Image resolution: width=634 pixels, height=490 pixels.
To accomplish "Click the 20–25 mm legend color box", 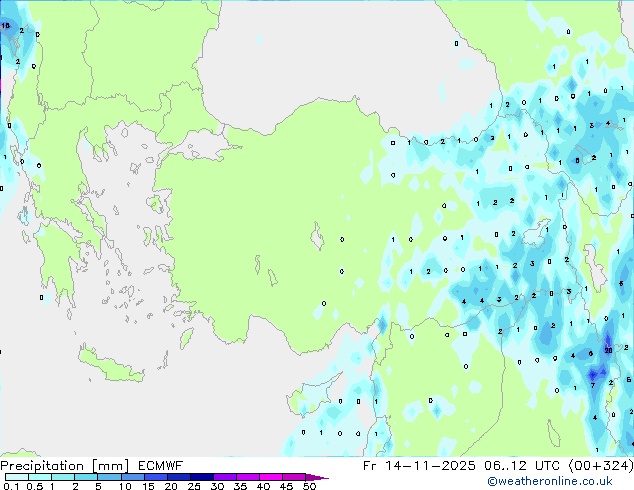I will [x=178, y=477].
